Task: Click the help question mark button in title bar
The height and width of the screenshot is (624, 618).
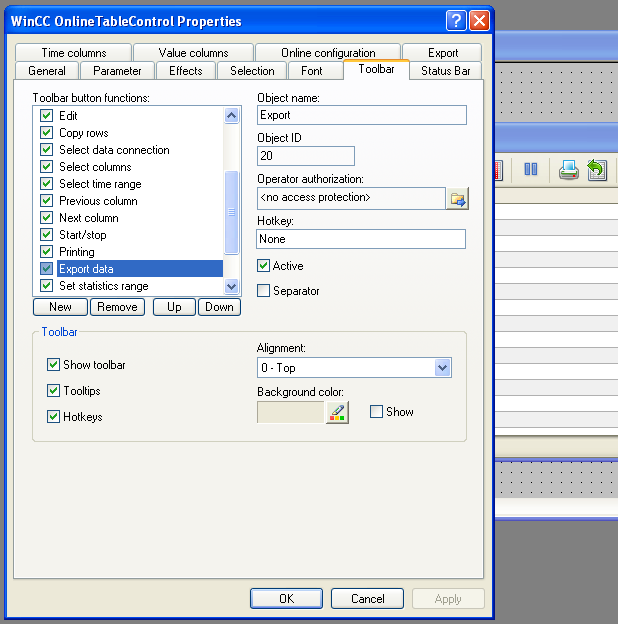Action: [x=456, y=20]
